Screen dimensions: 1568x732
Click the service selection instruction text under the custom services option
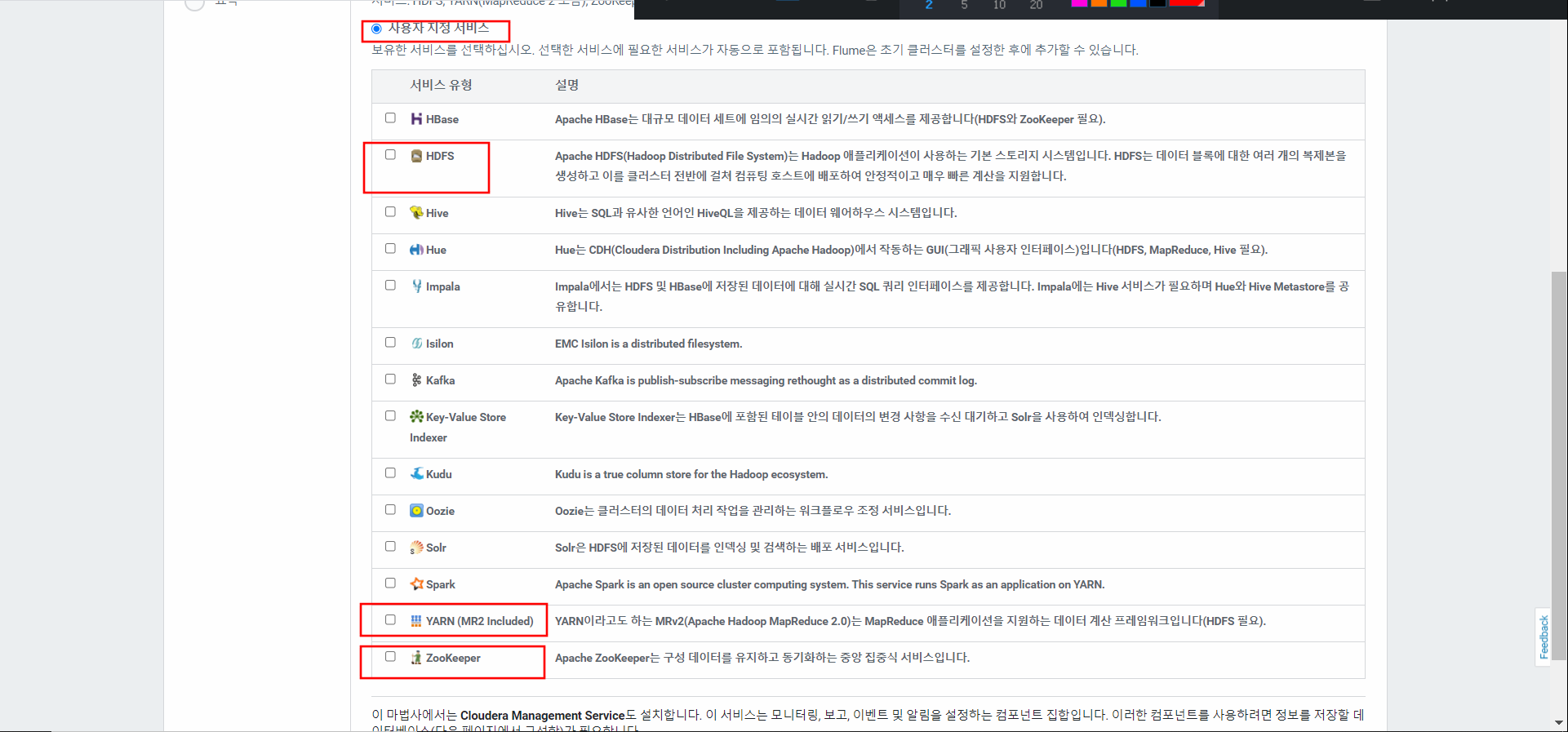tap(755, 50)
